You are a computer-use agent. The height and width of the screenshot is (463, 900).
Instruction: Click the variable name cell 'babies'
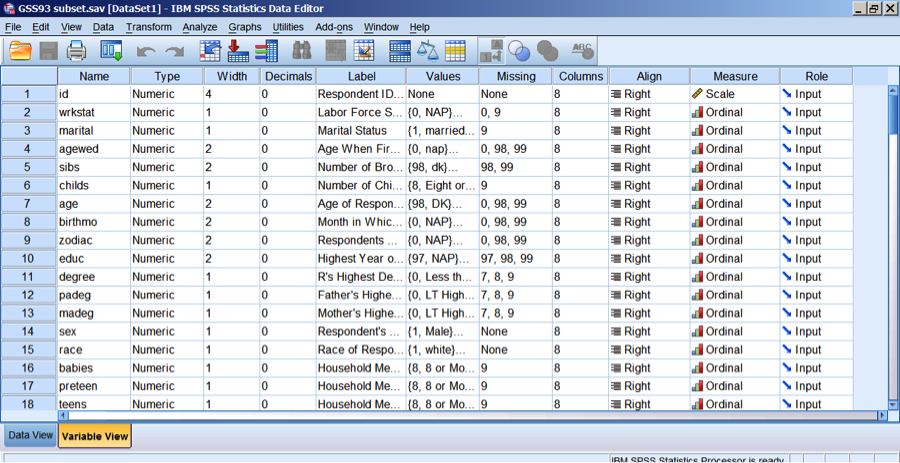click(94, 368)
